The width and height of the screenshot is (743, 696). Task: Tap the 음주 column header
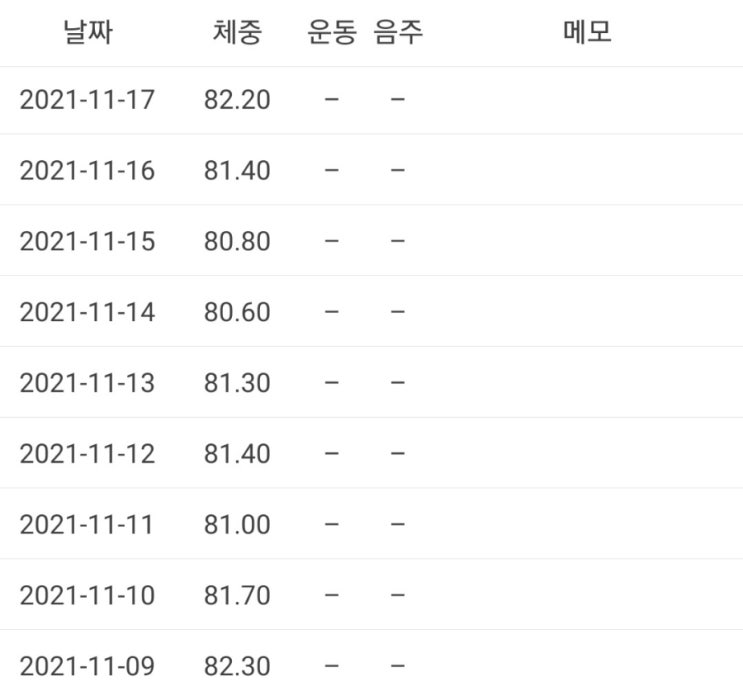398,32
